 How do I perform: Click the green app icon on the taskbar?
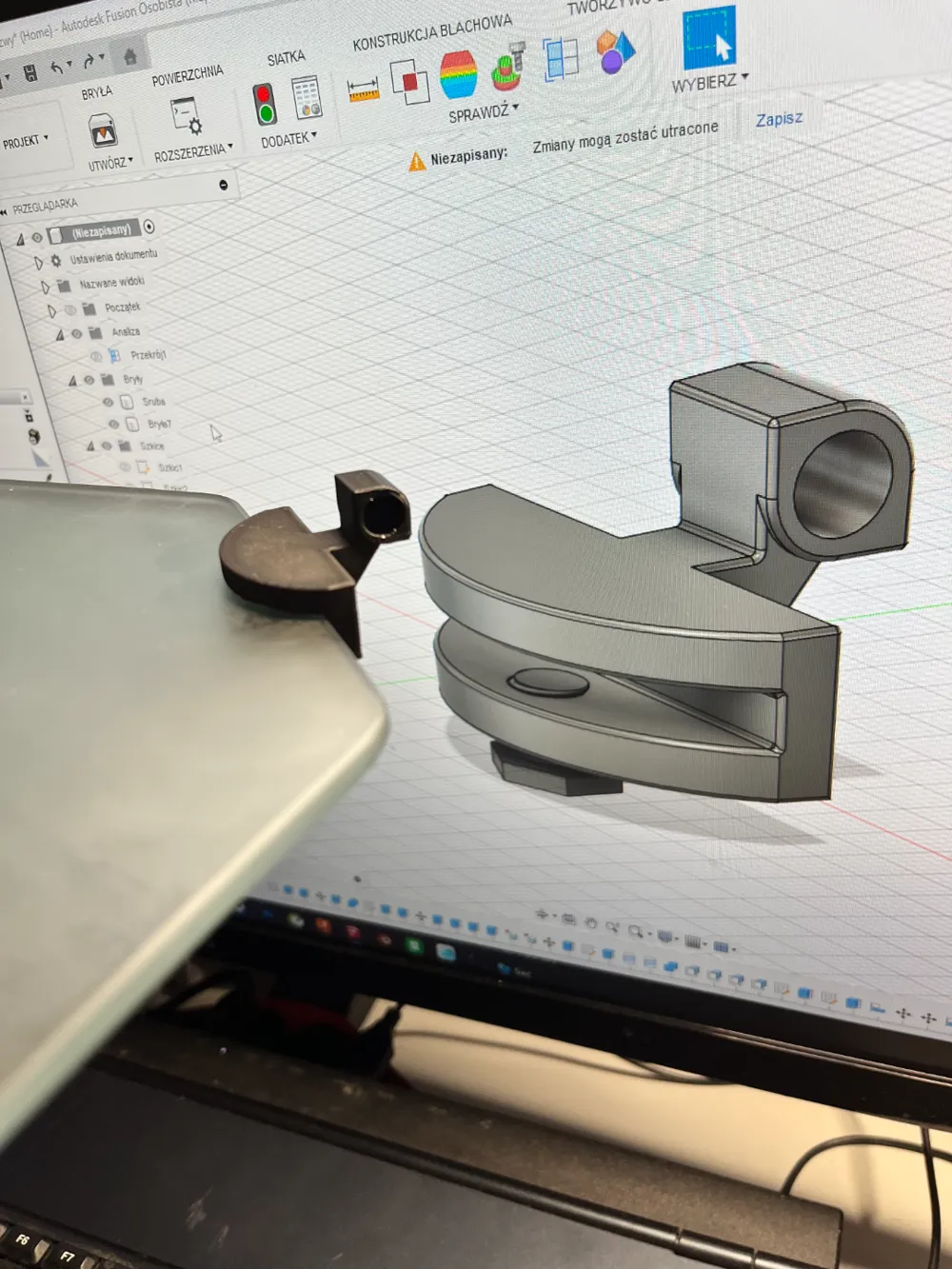pos(413,946)
